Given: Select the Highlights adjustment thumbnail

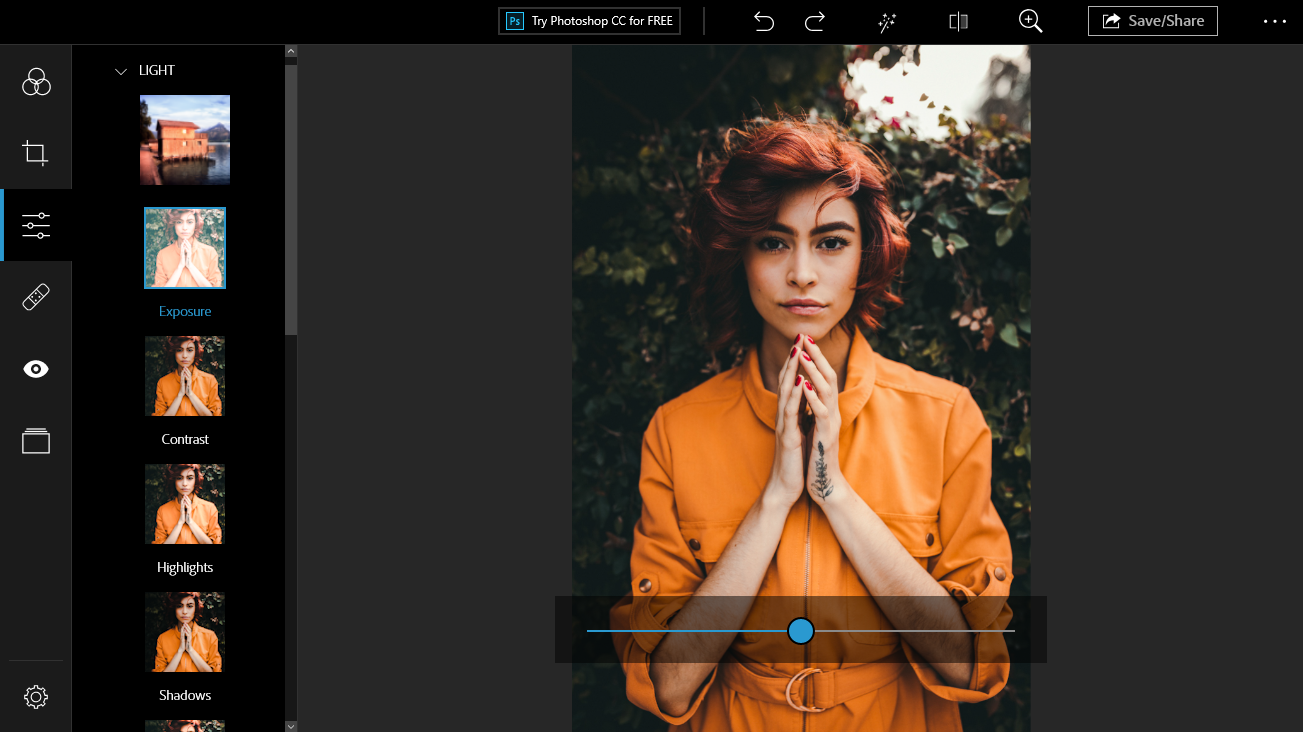Looking at the screenshot, I should tap(184, 504).
